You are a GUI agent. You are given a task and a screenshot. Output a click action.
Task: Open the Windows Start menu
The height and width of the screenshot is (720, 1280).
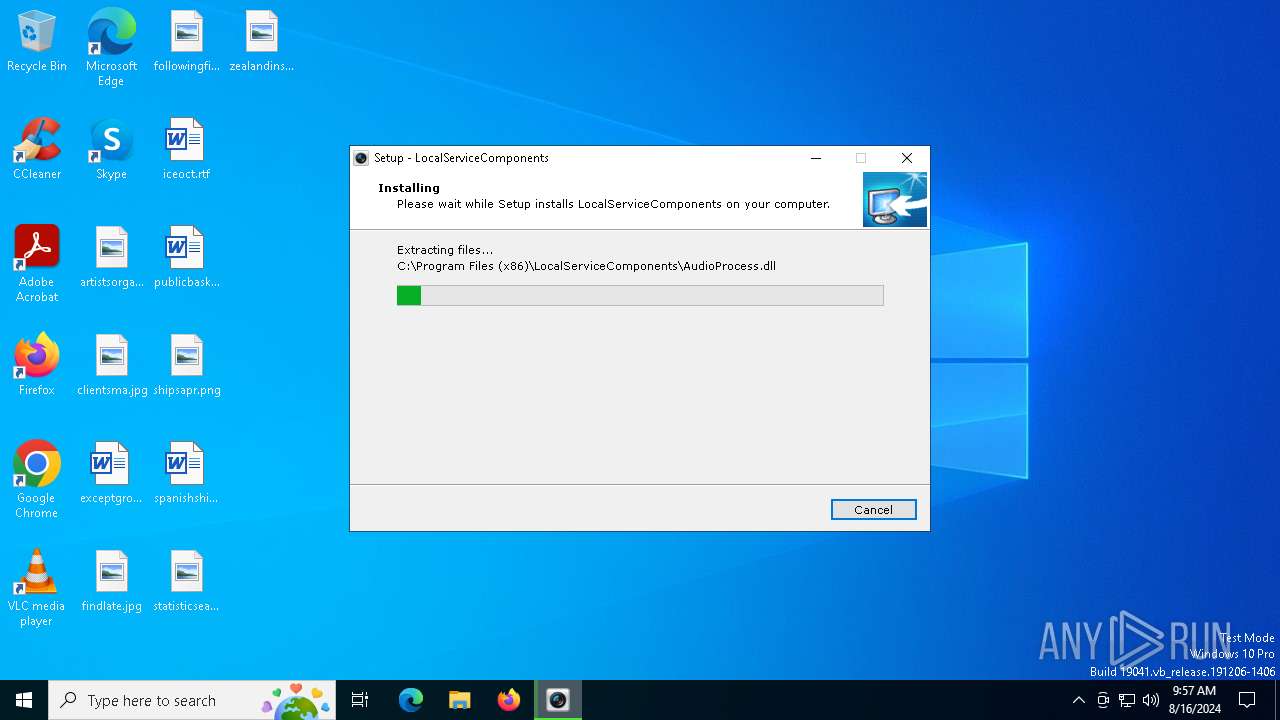24,700
